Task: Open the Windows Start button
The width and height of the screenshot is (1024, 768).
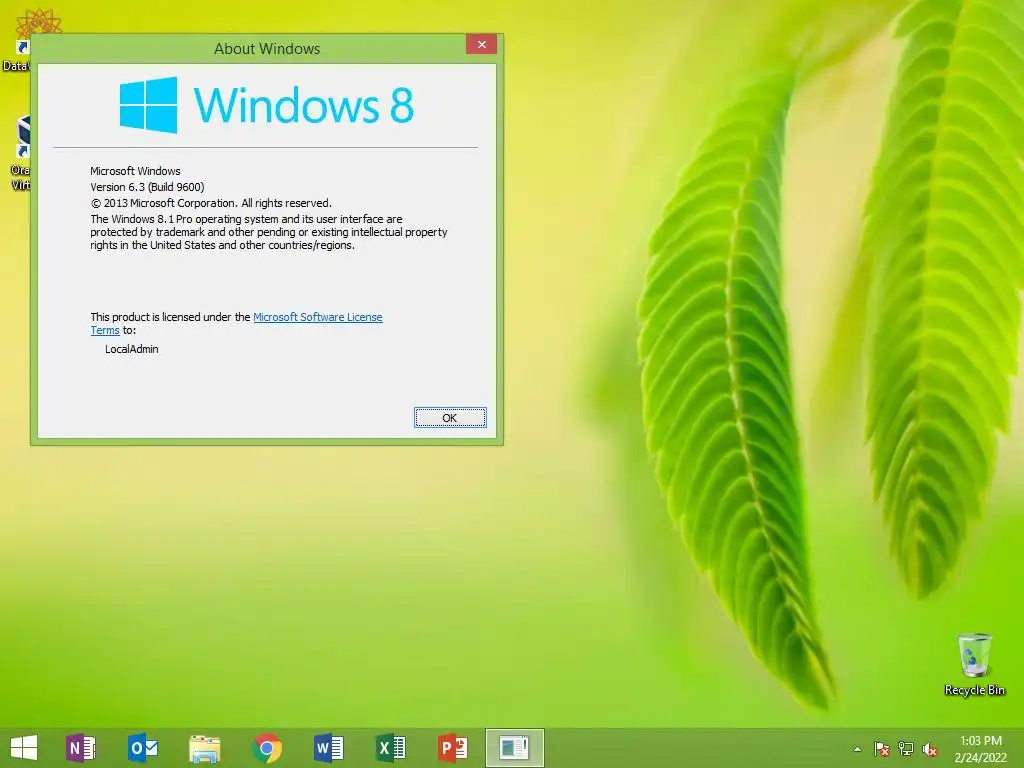Action: coord(24,748)
